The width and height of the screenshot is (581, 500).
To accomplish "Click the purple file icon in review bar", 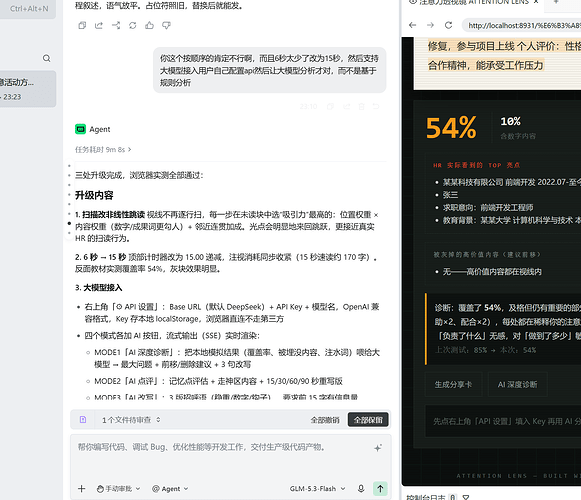I will point(83,420).
